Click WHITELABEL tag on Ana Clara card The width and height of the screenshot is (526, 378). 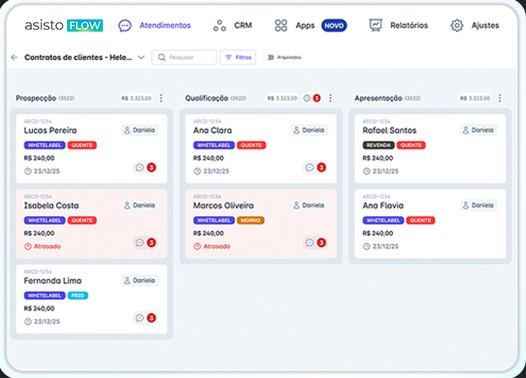click(x=214, y=145)
